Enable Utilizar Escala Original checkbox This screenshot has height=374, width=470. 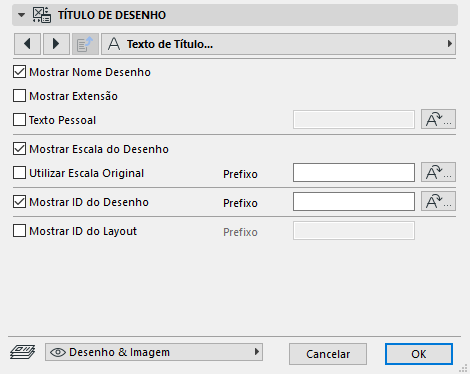19,173
